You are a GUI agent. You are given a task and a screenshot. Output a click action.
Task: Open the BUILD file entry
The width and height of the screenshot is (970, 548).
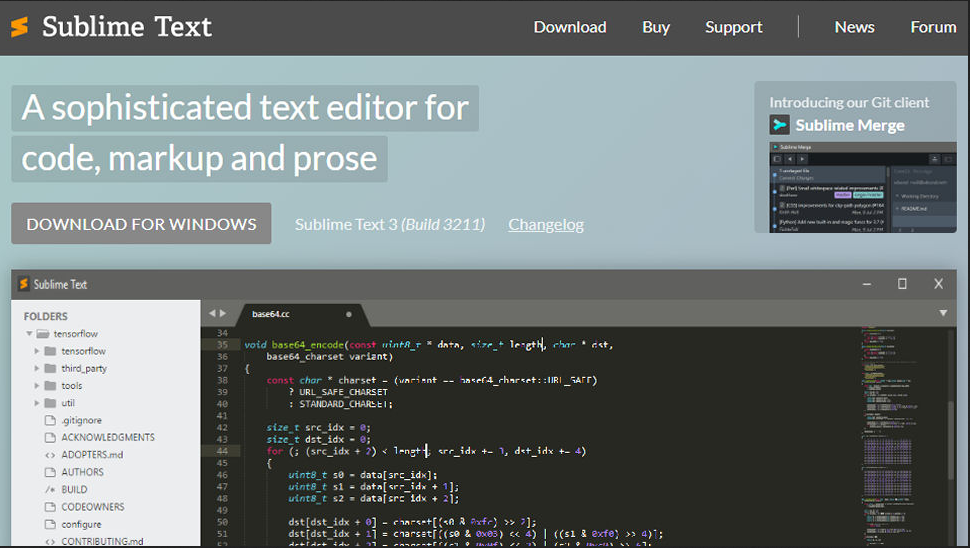(74, 489)
